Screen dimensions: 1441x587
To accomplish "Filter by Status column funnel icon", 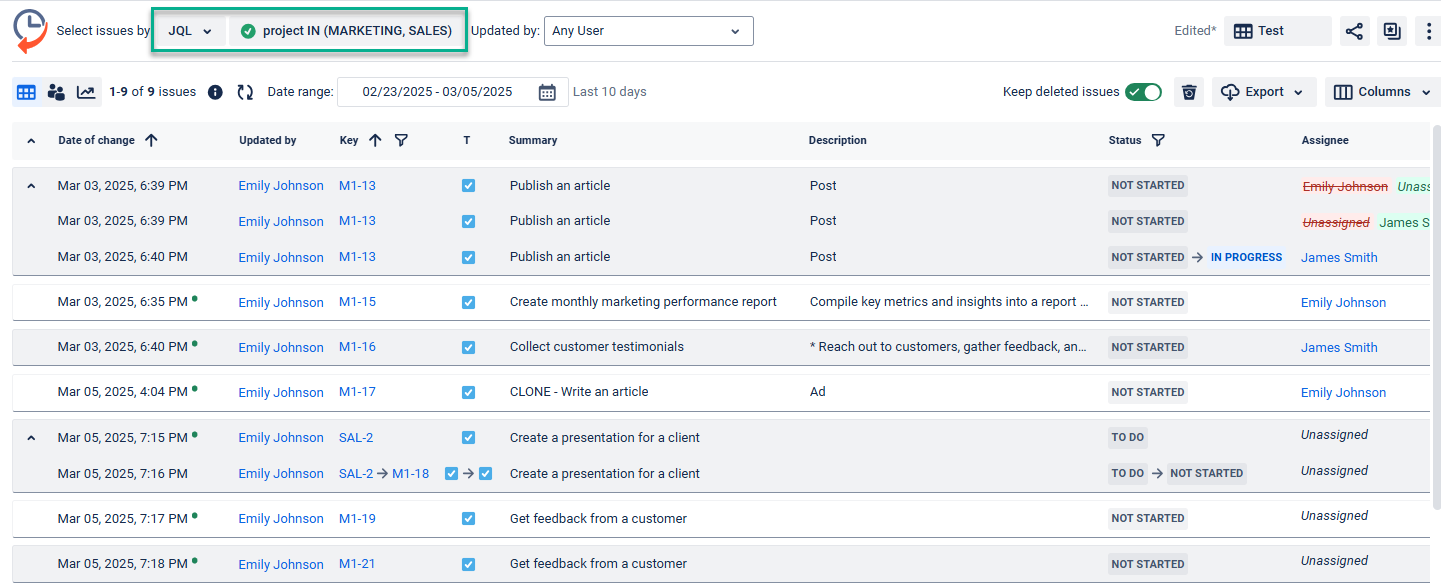I will 1158,140.
